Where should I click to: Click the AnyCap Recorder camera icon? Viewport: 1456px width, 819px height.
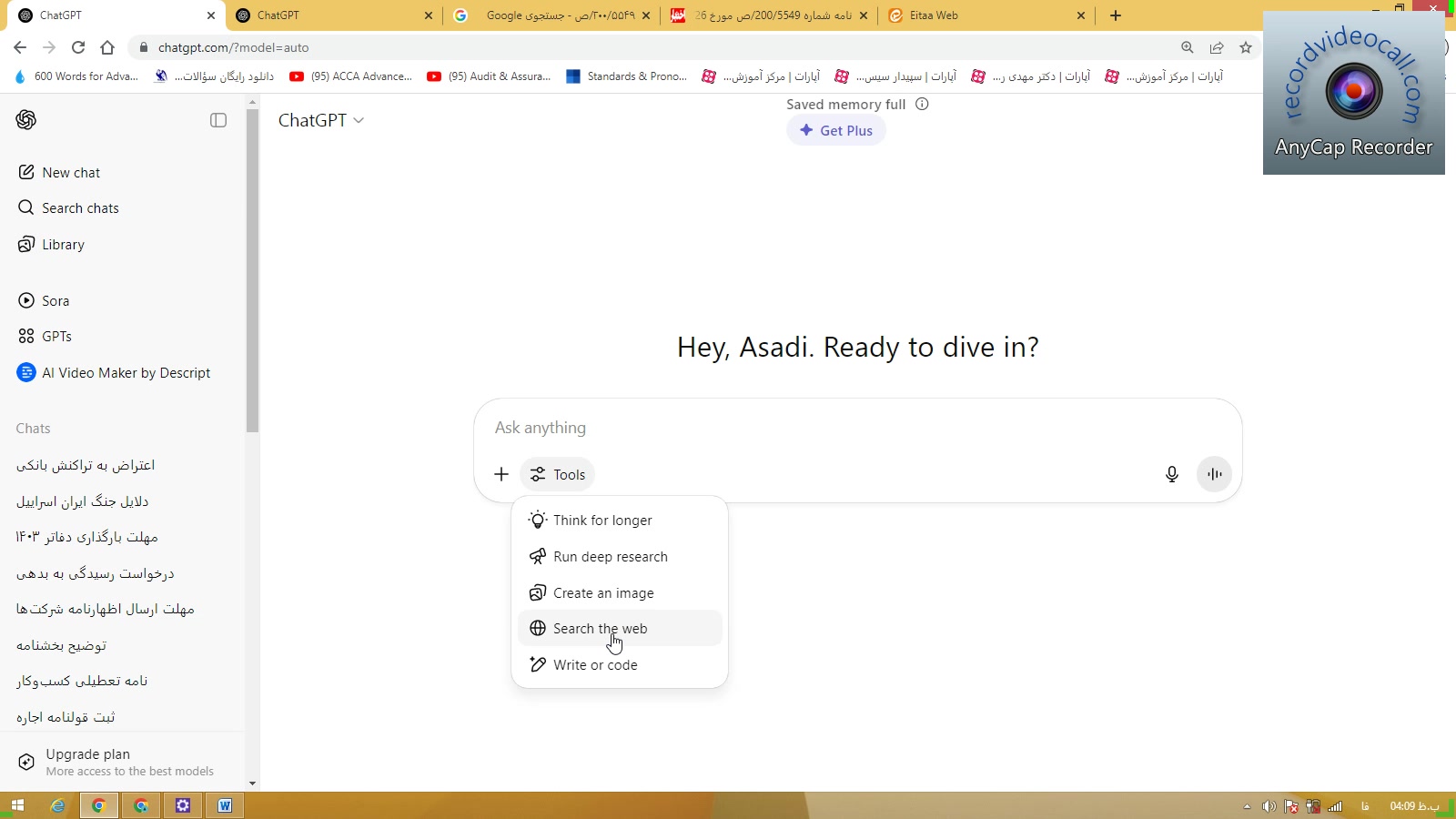point(1354,91)
